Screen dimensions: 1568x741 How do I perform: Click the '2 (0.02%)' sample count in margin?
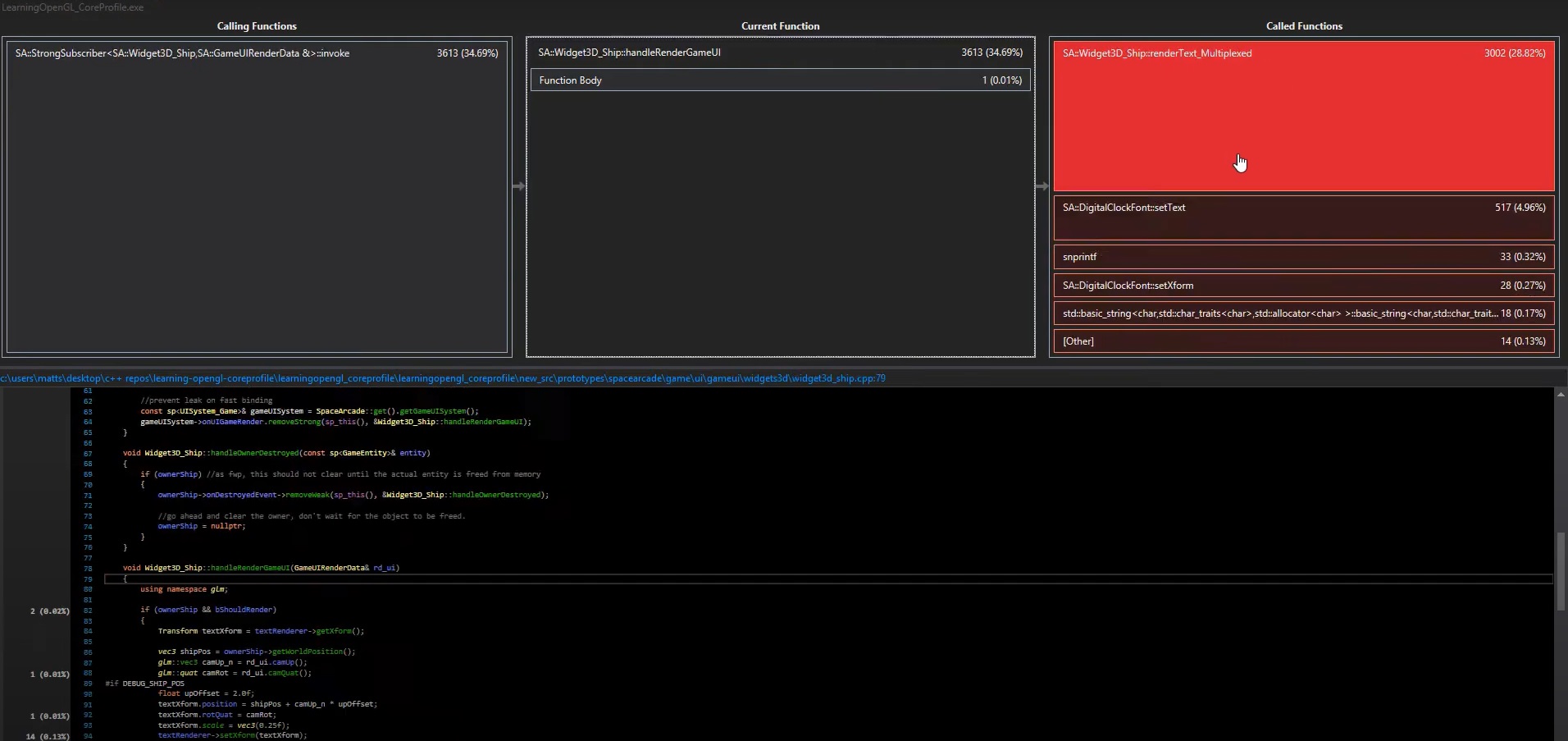pyautogui.click(x=50, y=611)
